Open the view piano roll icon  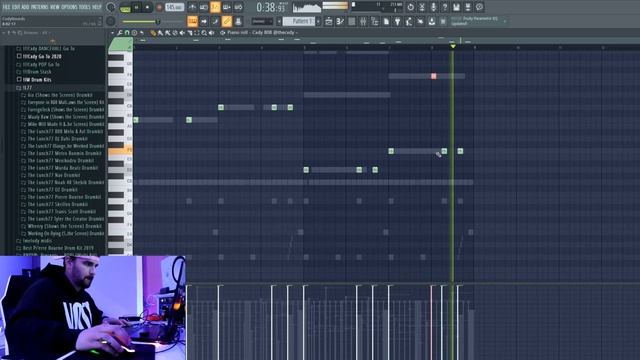coord(340,21)
